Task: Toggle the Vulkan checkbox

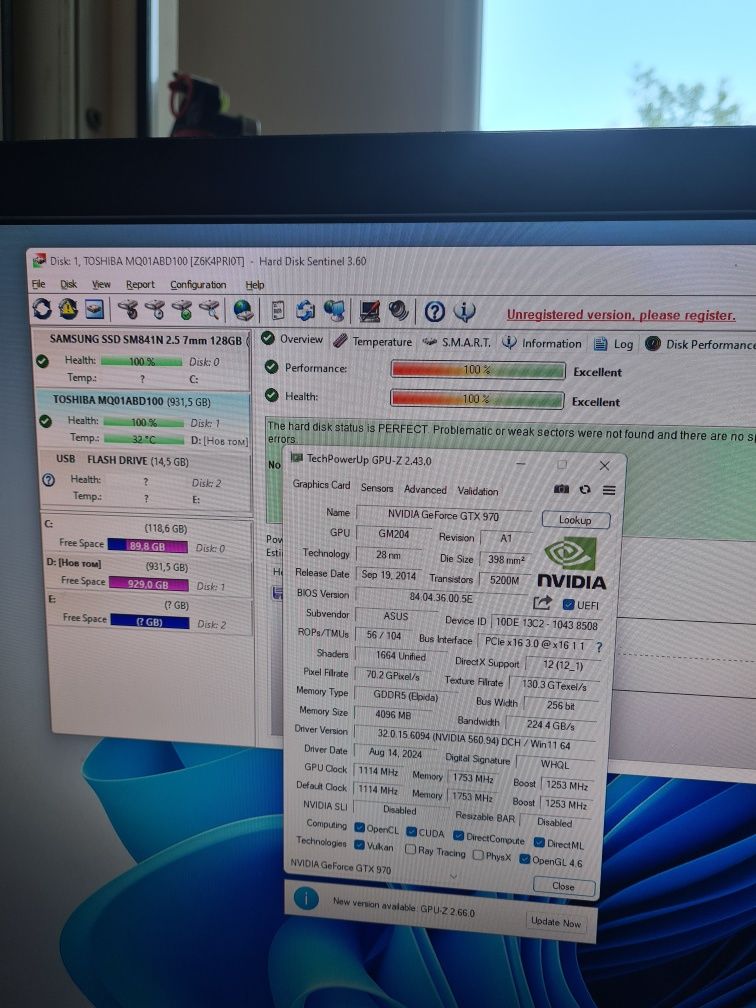Action: click(x=360, y=845)
